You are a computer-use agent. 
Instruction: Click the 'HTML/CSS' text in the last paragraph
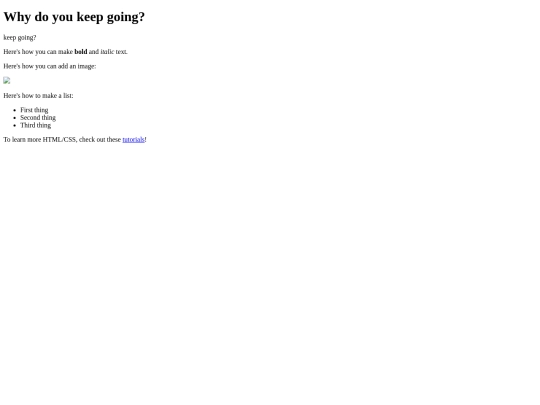pyautogui.click(x=60, y=139)
